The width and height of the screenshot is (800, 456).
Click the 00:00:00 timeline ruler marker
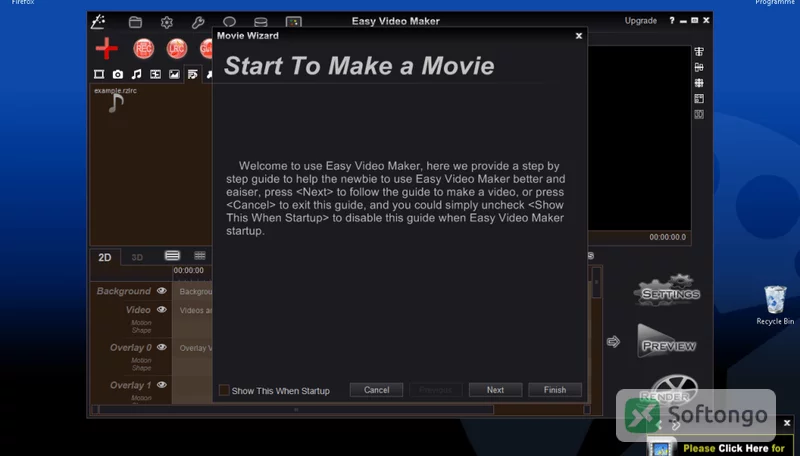tap(188, 270)
